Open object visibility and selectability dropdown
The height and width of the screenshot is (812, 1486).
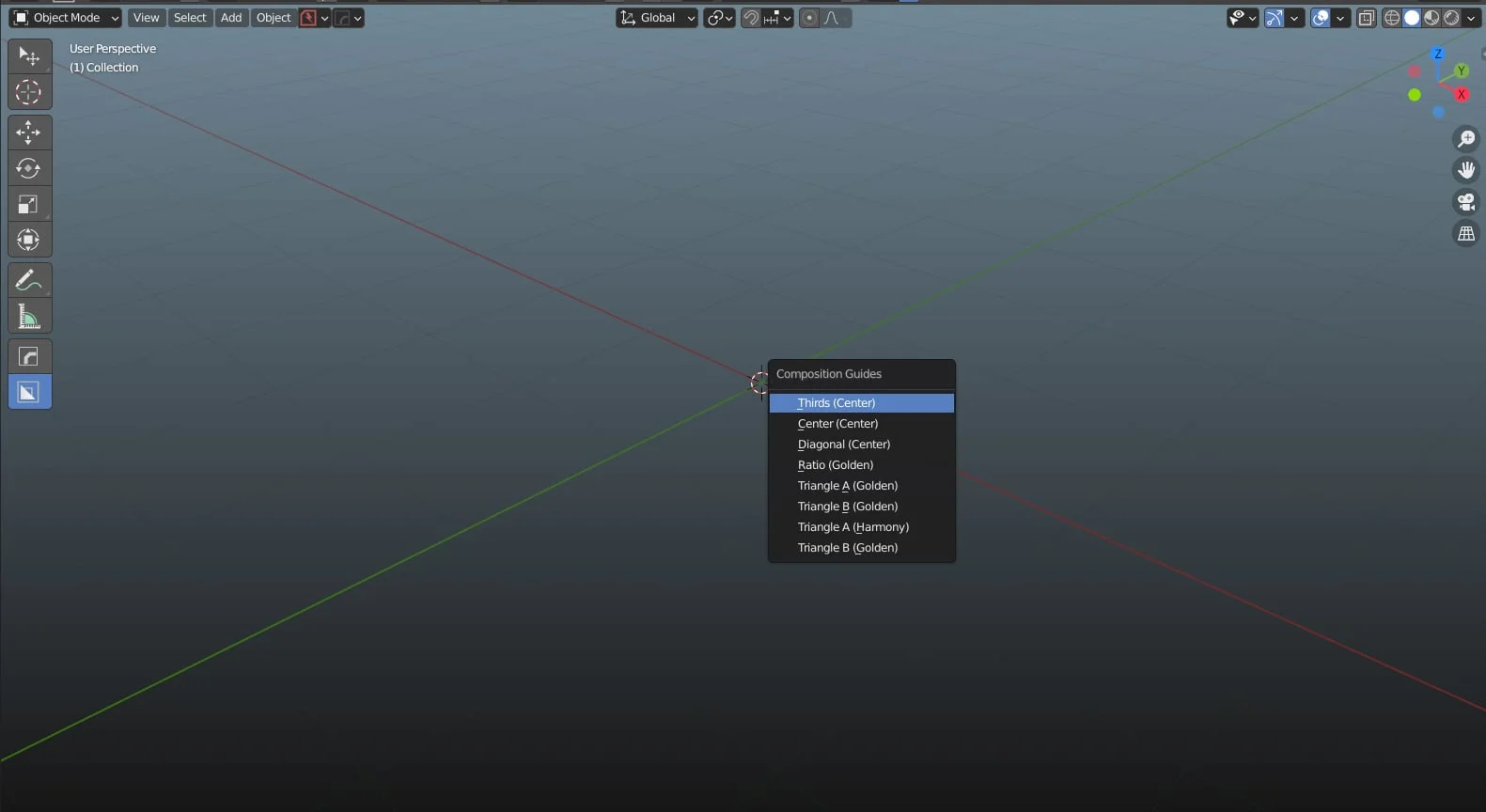pos(1243,18)
